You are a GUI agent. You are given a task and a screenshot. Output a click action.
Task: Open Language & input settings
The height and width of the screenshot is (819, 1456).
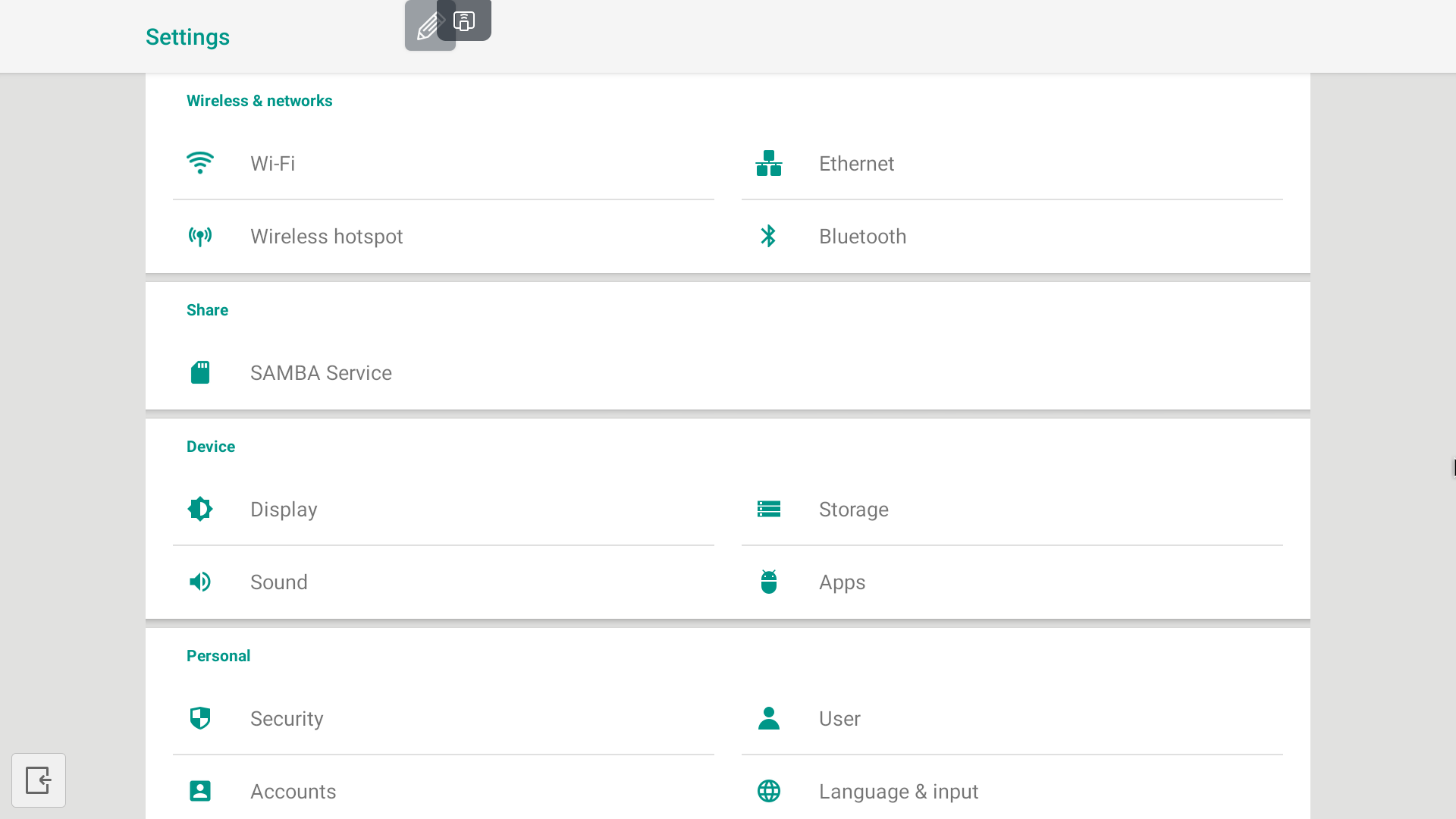pyautogui.click(x=1012, y=787)
